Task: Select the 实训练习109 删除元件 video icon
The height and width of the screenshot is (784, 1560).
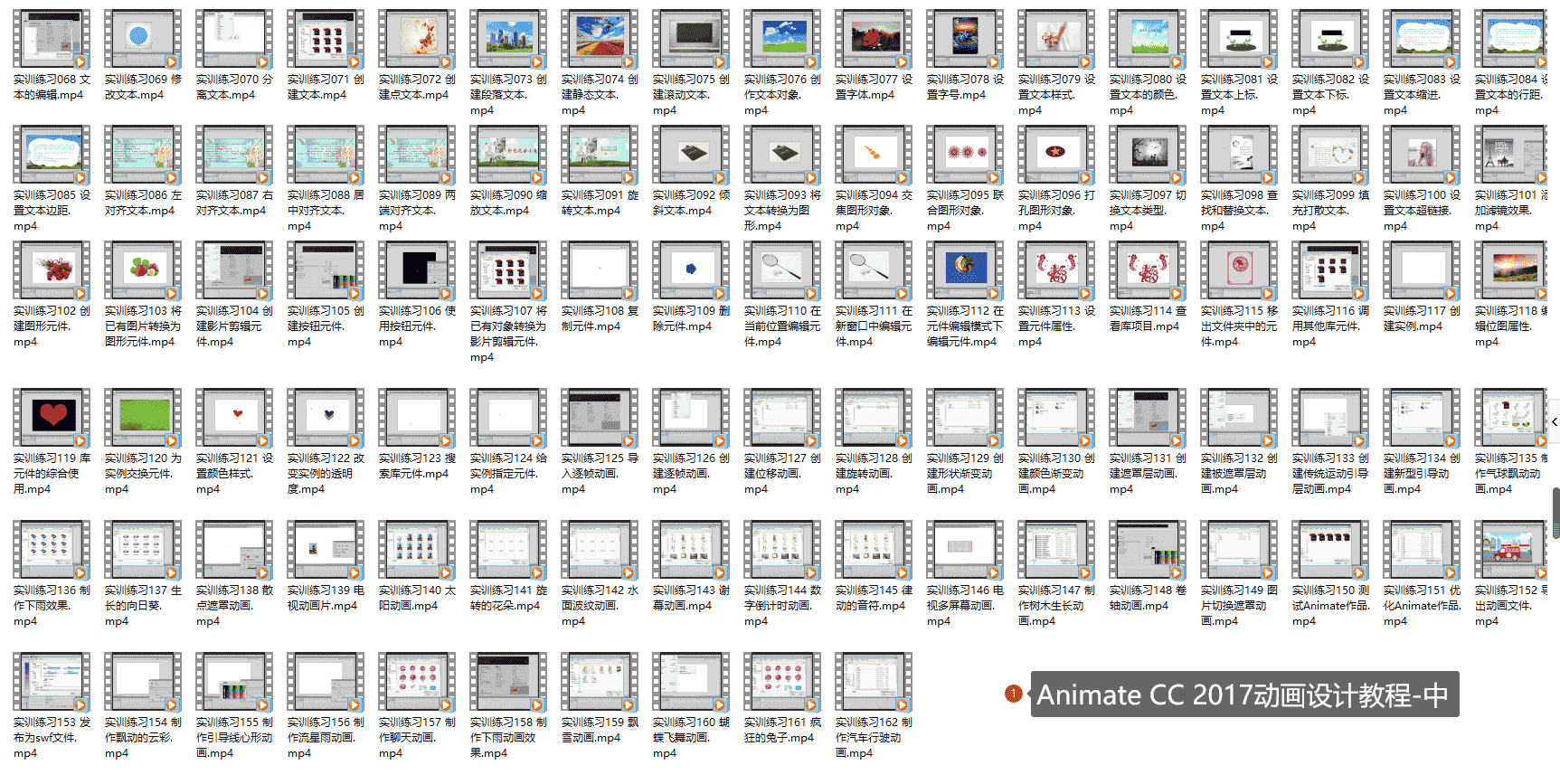Action: (691, 271)
